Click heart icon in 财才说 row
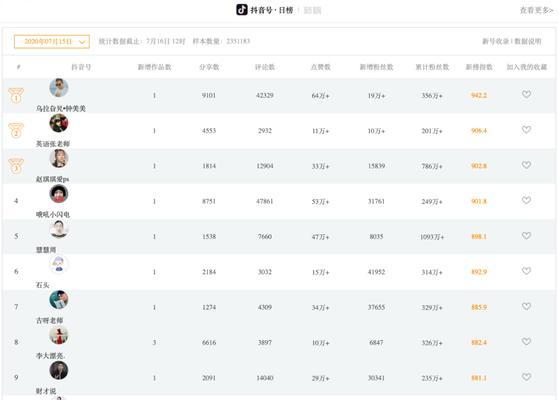The height and width of the screenshot is (400, 559). [526, 377]
